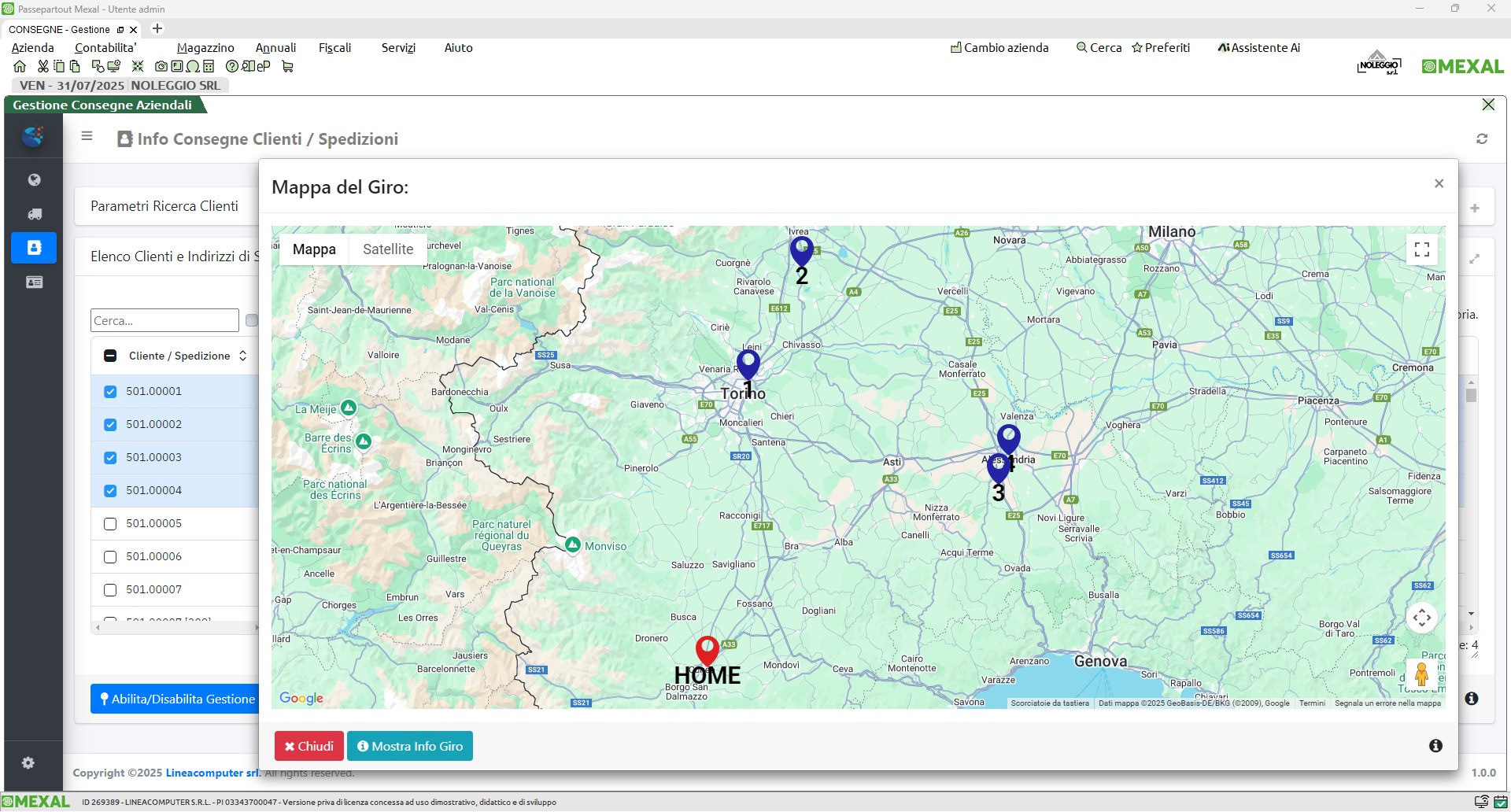Check the 501.00005 customer checkbox
Viewport: 1511px width, 812px height.
pos(110,524)
